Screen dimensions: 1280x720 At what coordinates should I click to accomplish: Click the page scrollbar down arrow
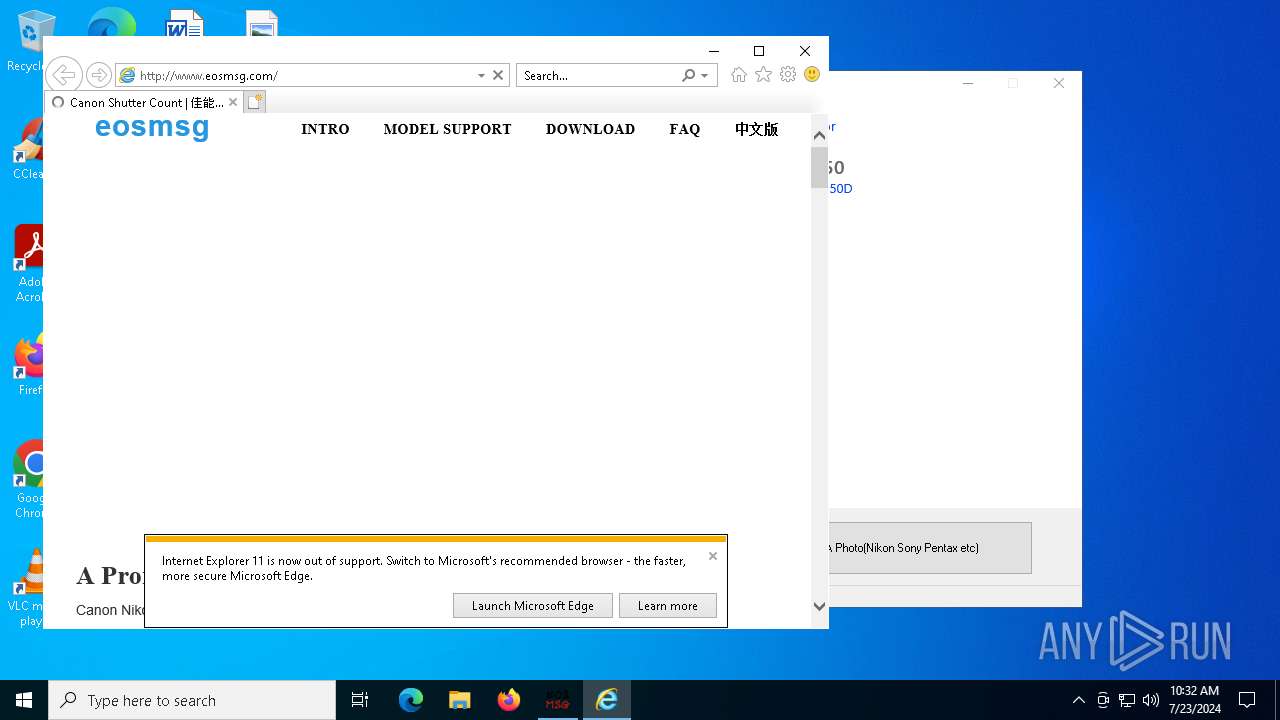coord(819,606)
